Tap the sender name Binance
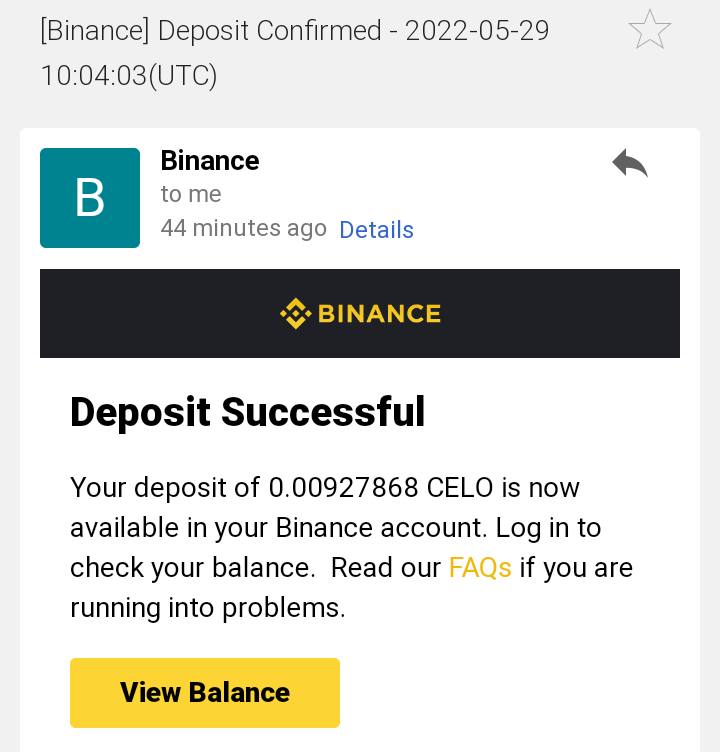The width and height of the screenshot is (720, 752). pos(210,161)
